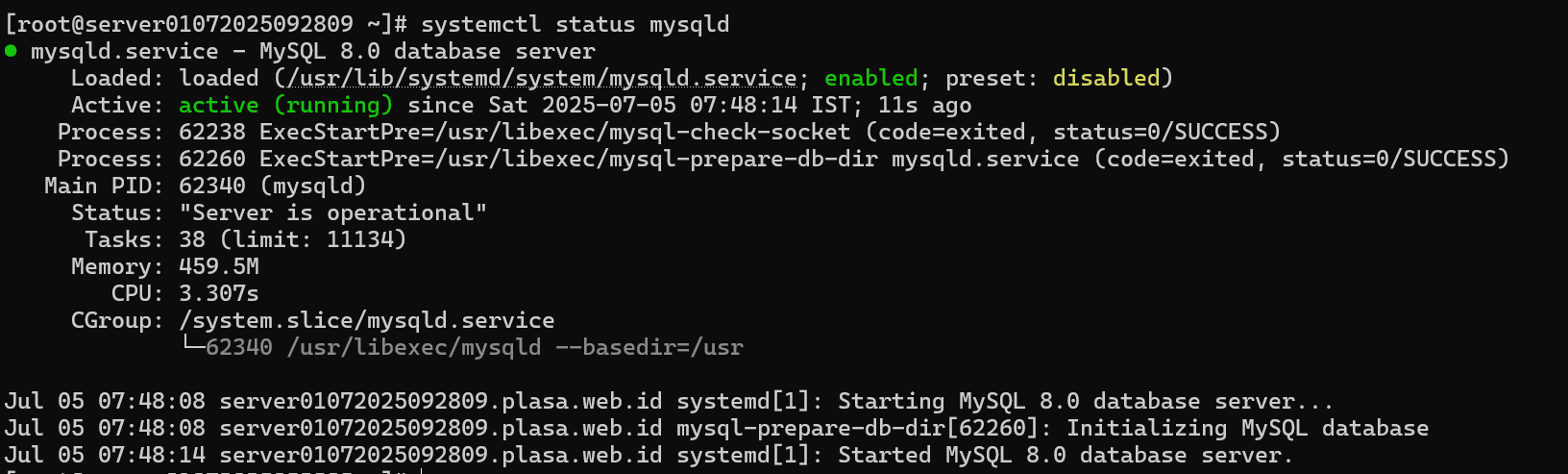Click the /system.slice/mysqld.service CGroup path
Viewport: 1568px width, 474px height.
coord(367,320)
